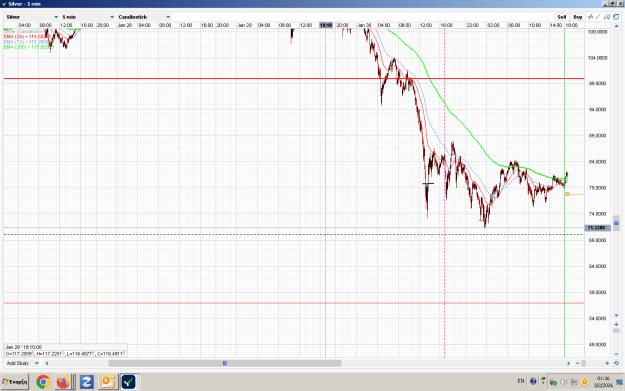Click the Buy button
Screen dimensions: 625x391
tap(578, 17)
